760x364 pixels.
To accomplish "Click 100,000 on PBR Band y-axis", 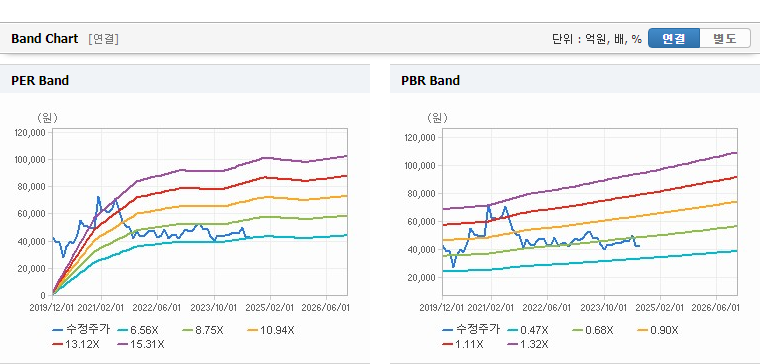I will point(420,166).
